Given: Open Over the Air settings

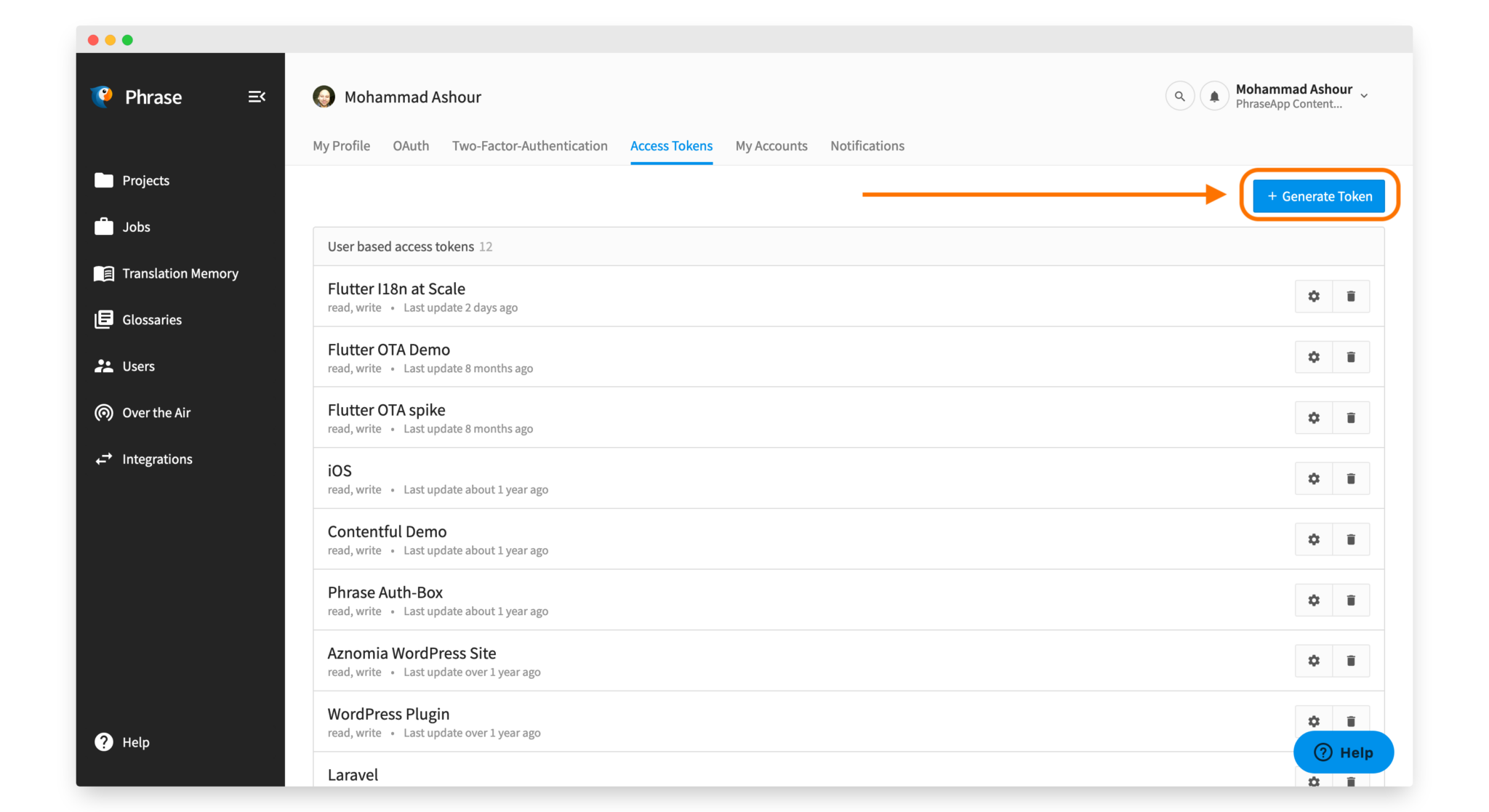Looking at the screenshot, I should pyautogui.click(x=156, y=412).
